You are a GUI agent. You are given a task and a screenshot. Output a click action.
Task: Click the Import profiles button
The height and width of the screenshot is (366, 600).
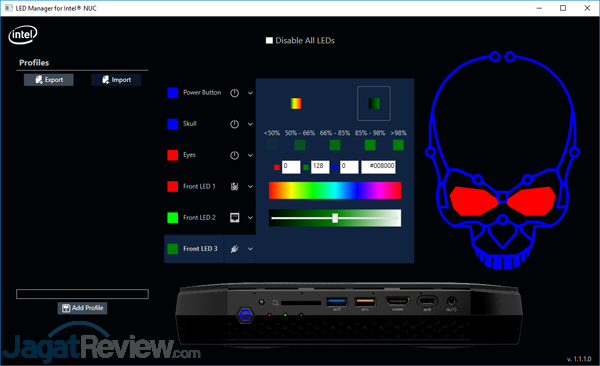(116, 80)
